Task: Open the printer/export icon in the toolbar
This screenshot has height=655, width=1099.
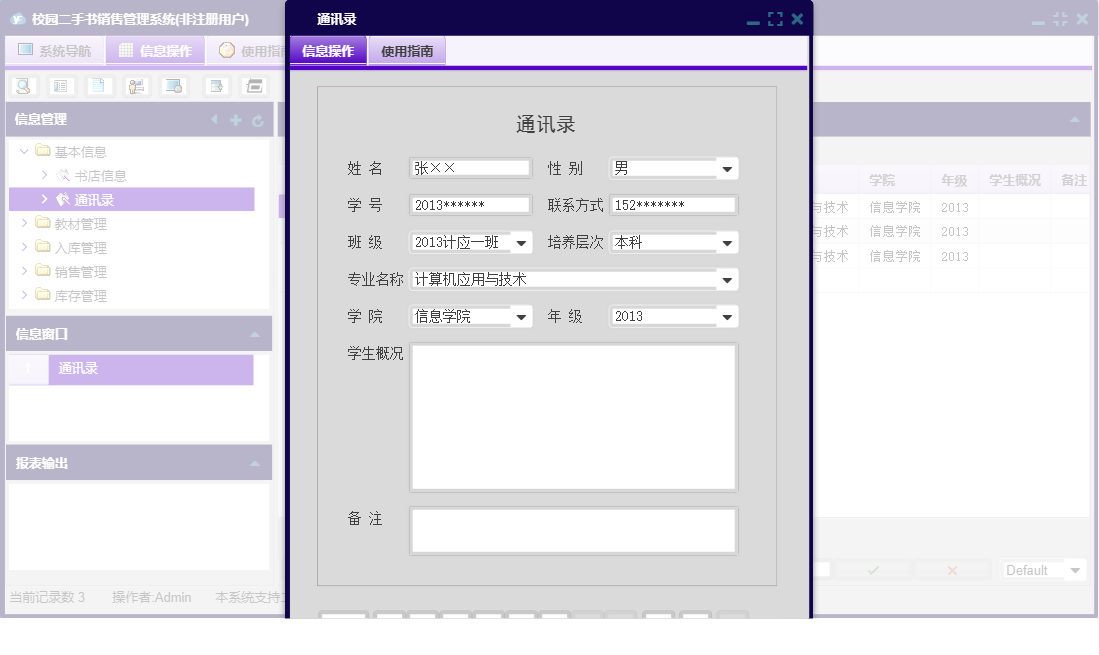Action: click(x=252, y=86)
